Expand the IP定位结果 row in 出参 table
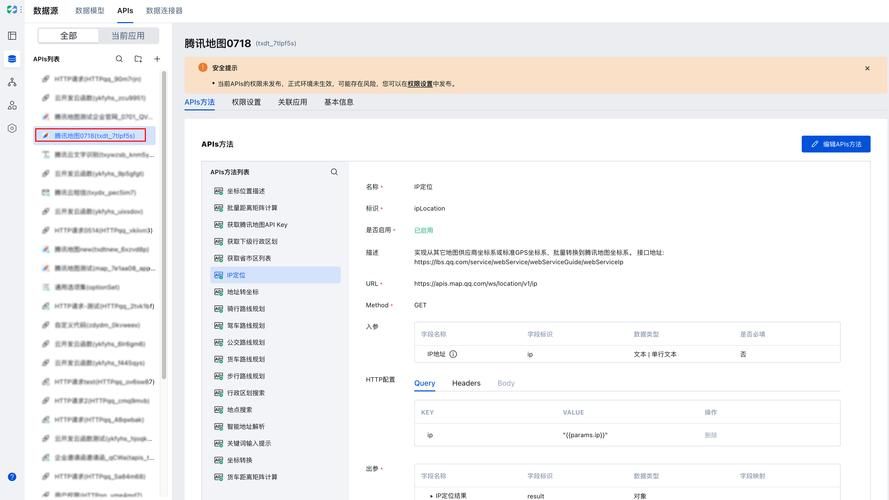Viewport: 889px width, 500px height. (x=431, y=496)
